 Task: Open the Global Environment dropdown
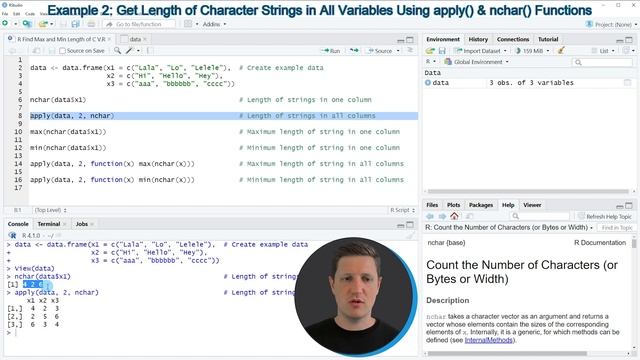(x=476, y=62)
